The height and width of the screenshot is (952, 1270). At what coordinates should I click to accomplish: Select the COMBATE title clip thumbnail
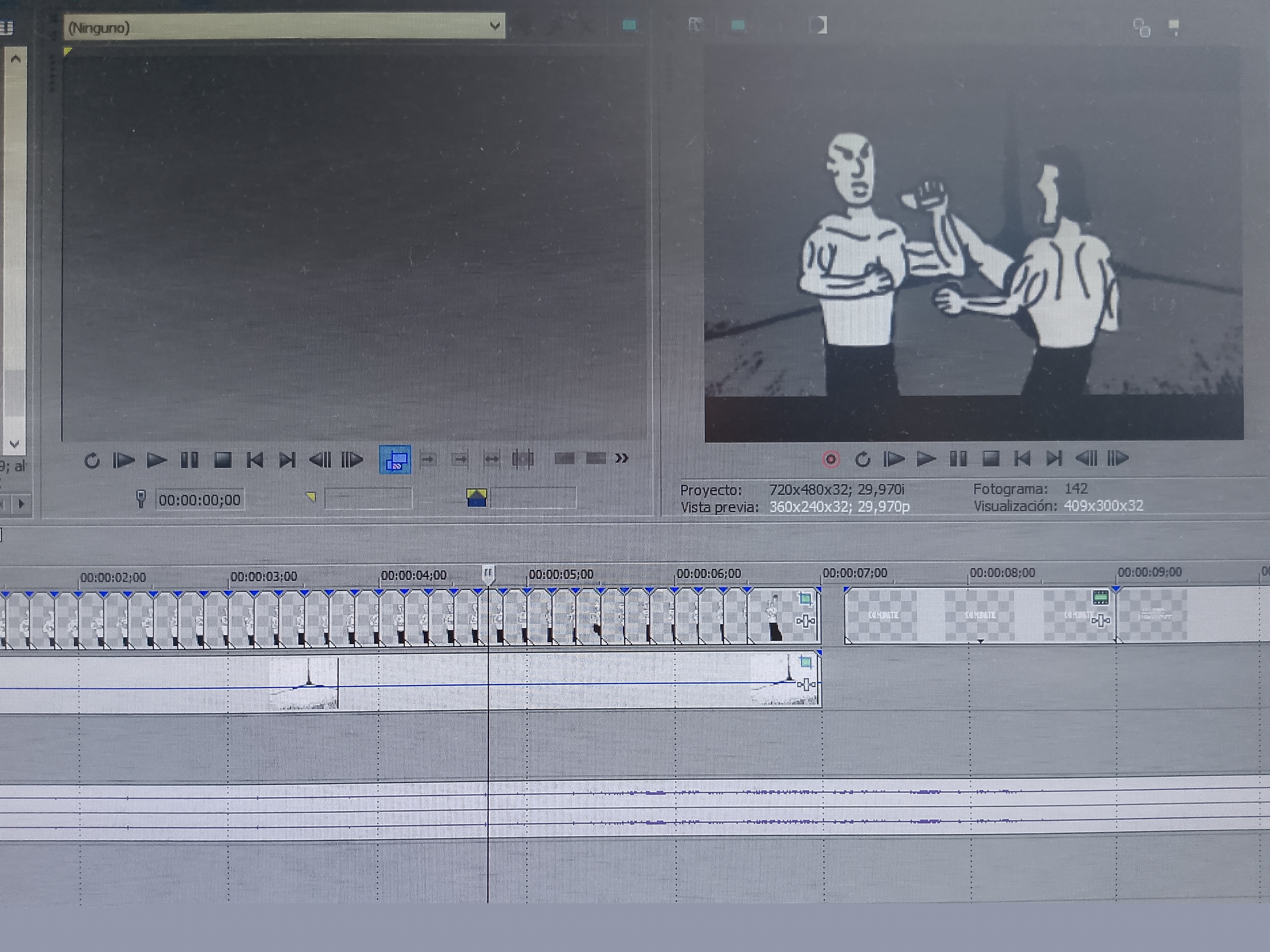coord(883,616)
